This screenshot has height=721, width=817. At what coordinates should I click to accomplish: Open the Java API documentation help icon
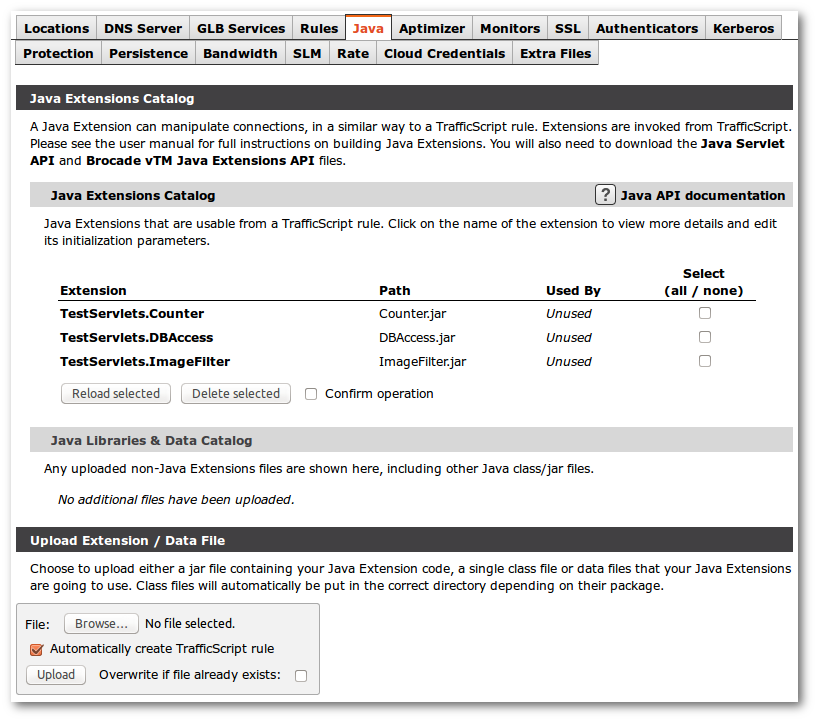click(605, 195)
